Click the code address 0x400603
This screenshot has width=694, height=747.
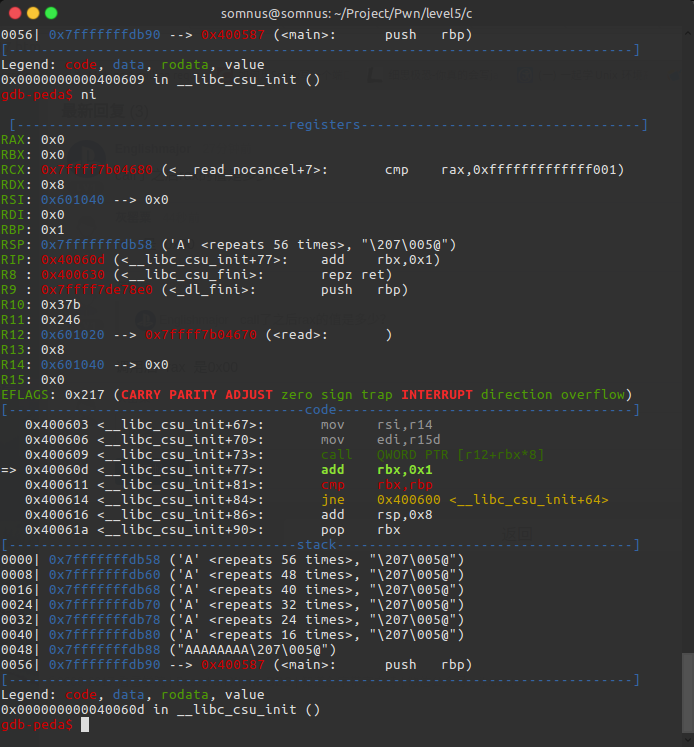point(57,425)
